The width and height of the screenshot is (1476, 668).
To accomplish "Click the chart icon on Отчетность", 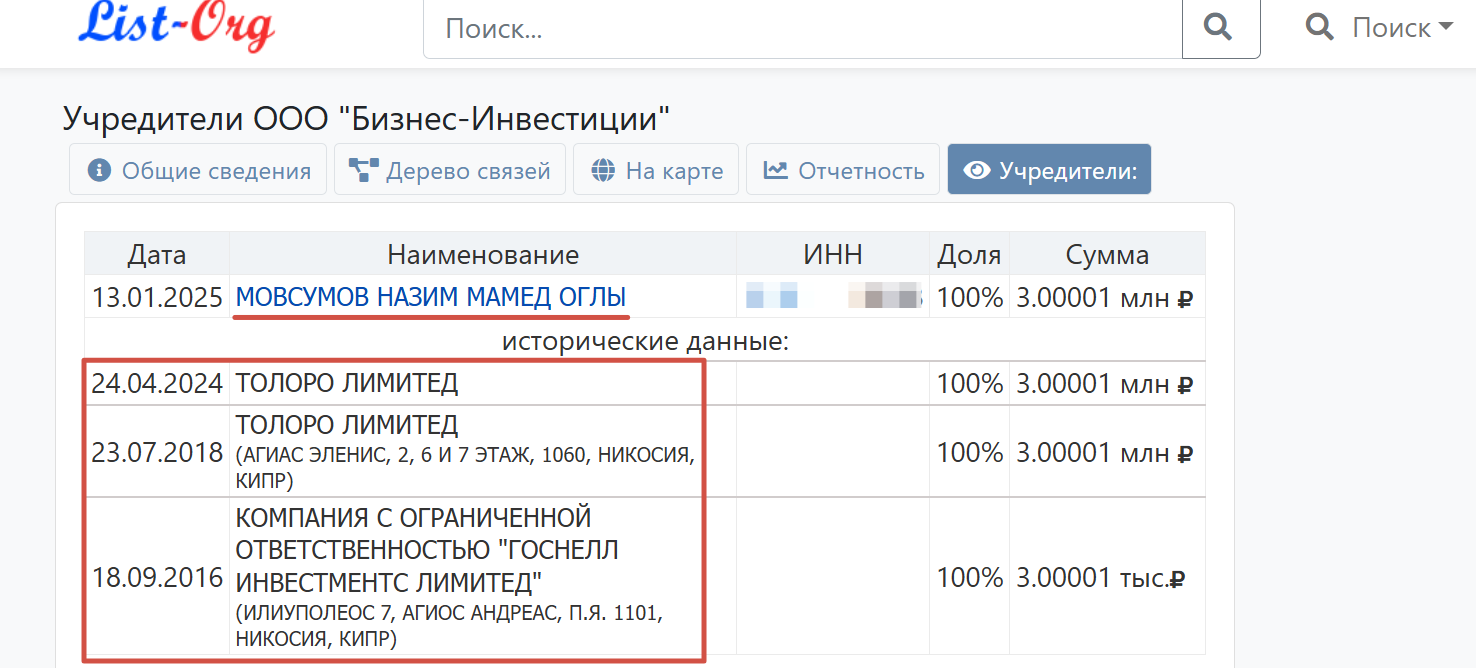I will click(775, 170).
